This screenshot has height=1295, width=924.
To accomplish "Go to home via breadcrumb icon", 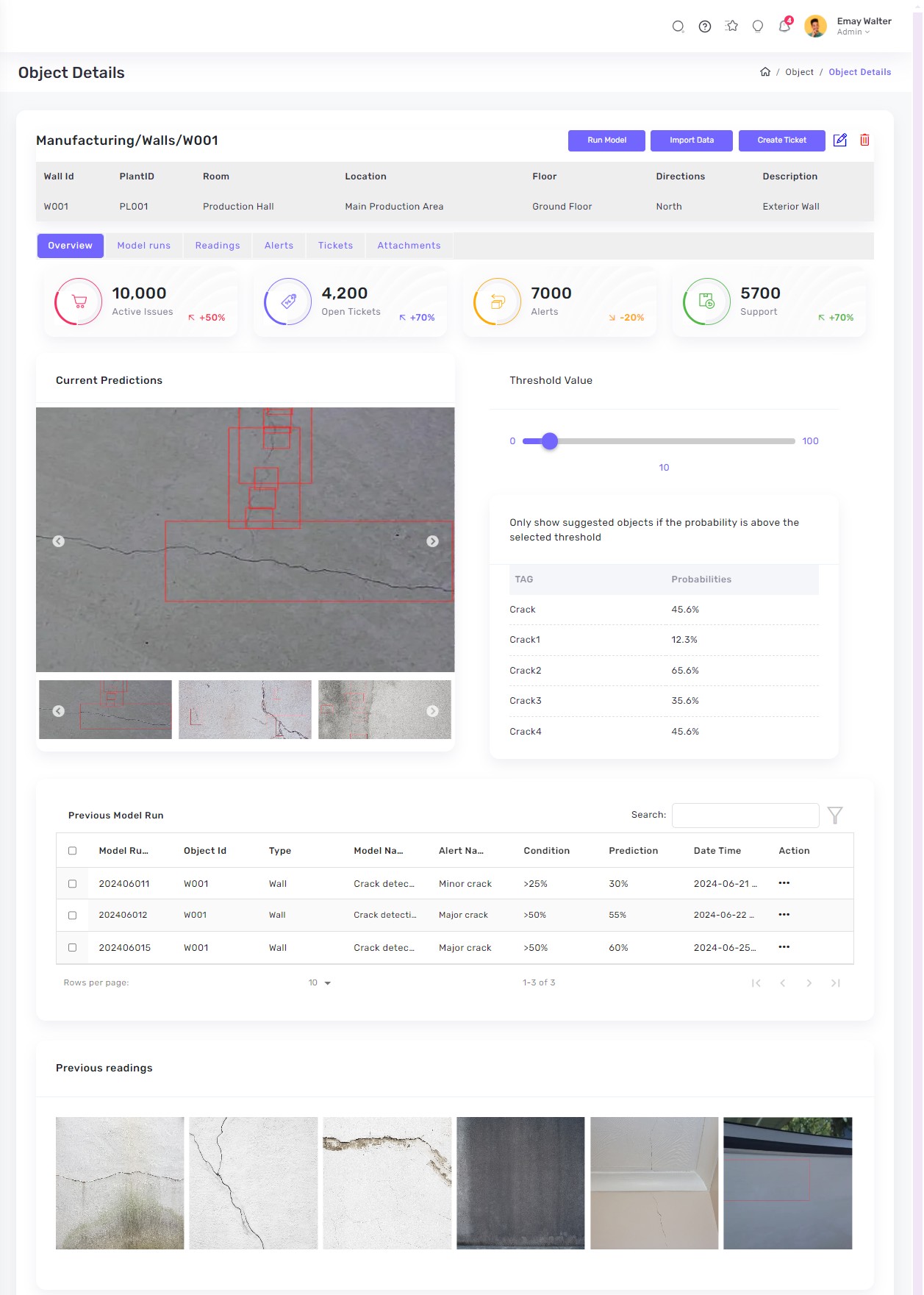I will 764,72.
